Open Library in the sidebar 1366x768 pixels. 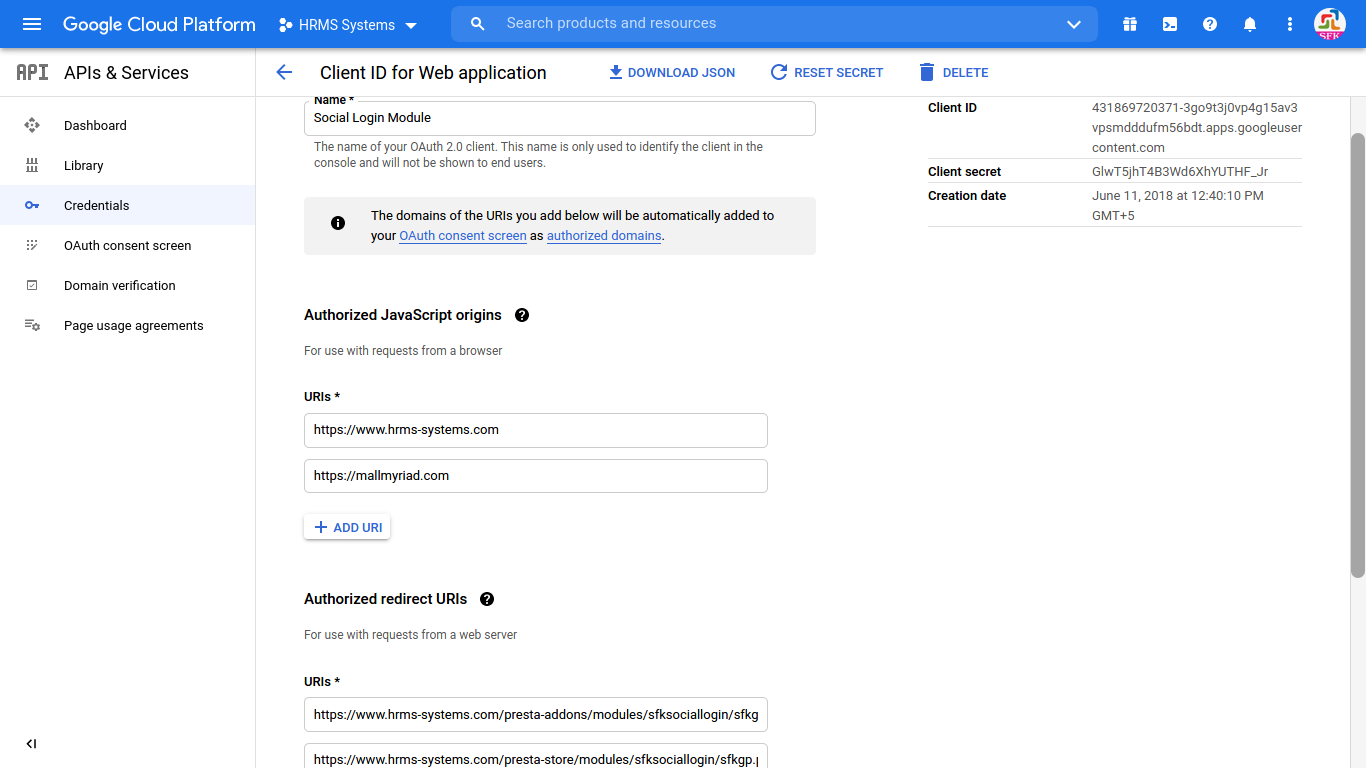127,165
